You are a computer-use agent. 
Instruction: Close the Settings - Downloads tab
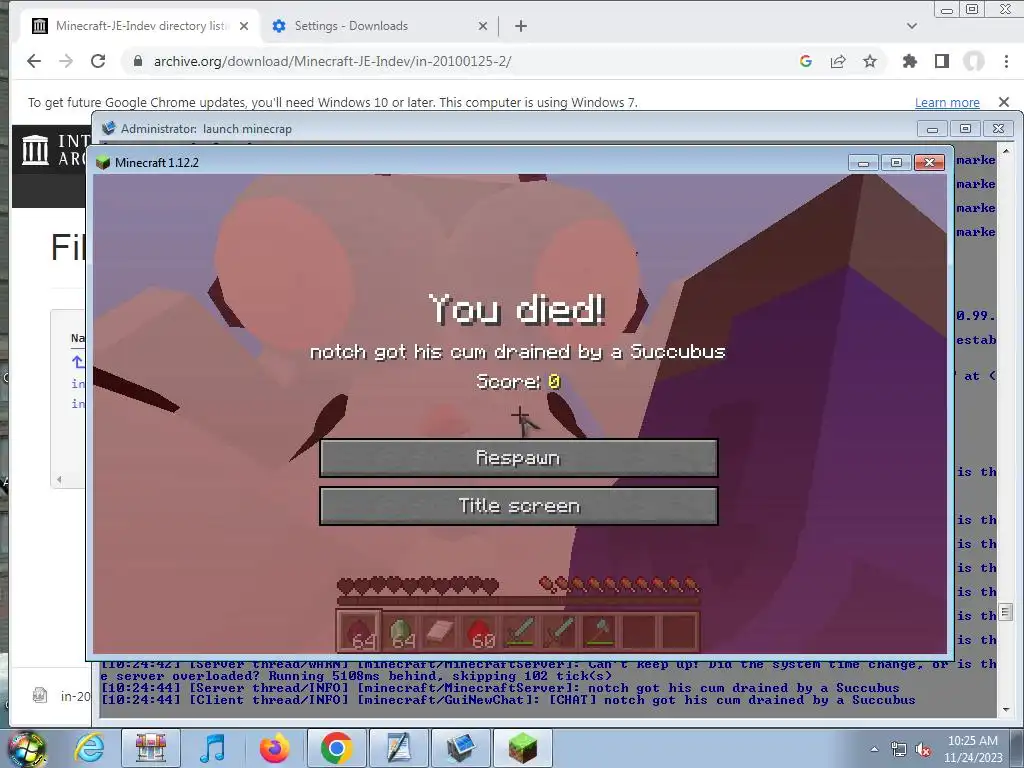click(x=483, y=26)
